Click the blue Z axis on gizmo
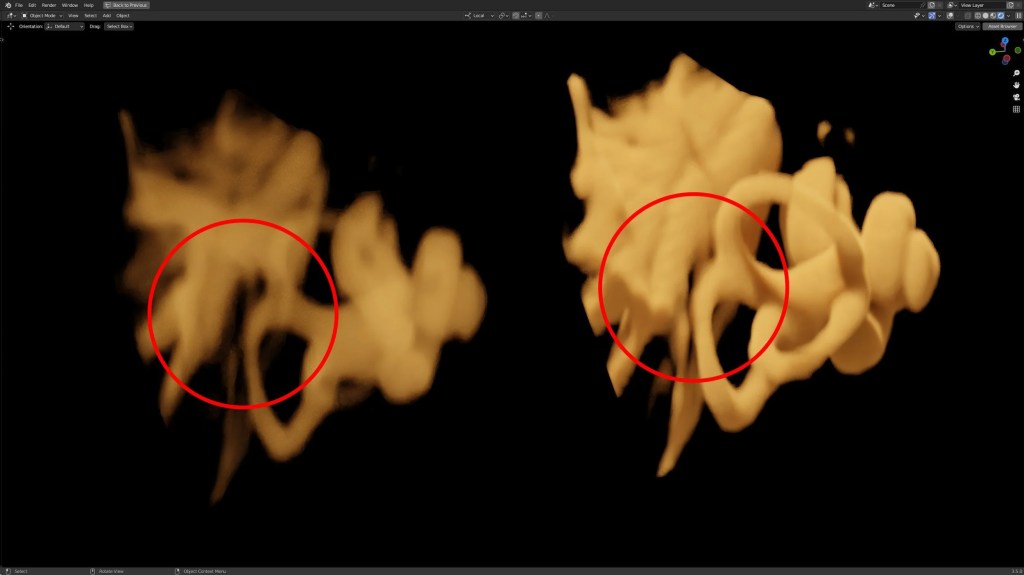The height and width of the screenshot is (575, 1024). point(1005,41)
